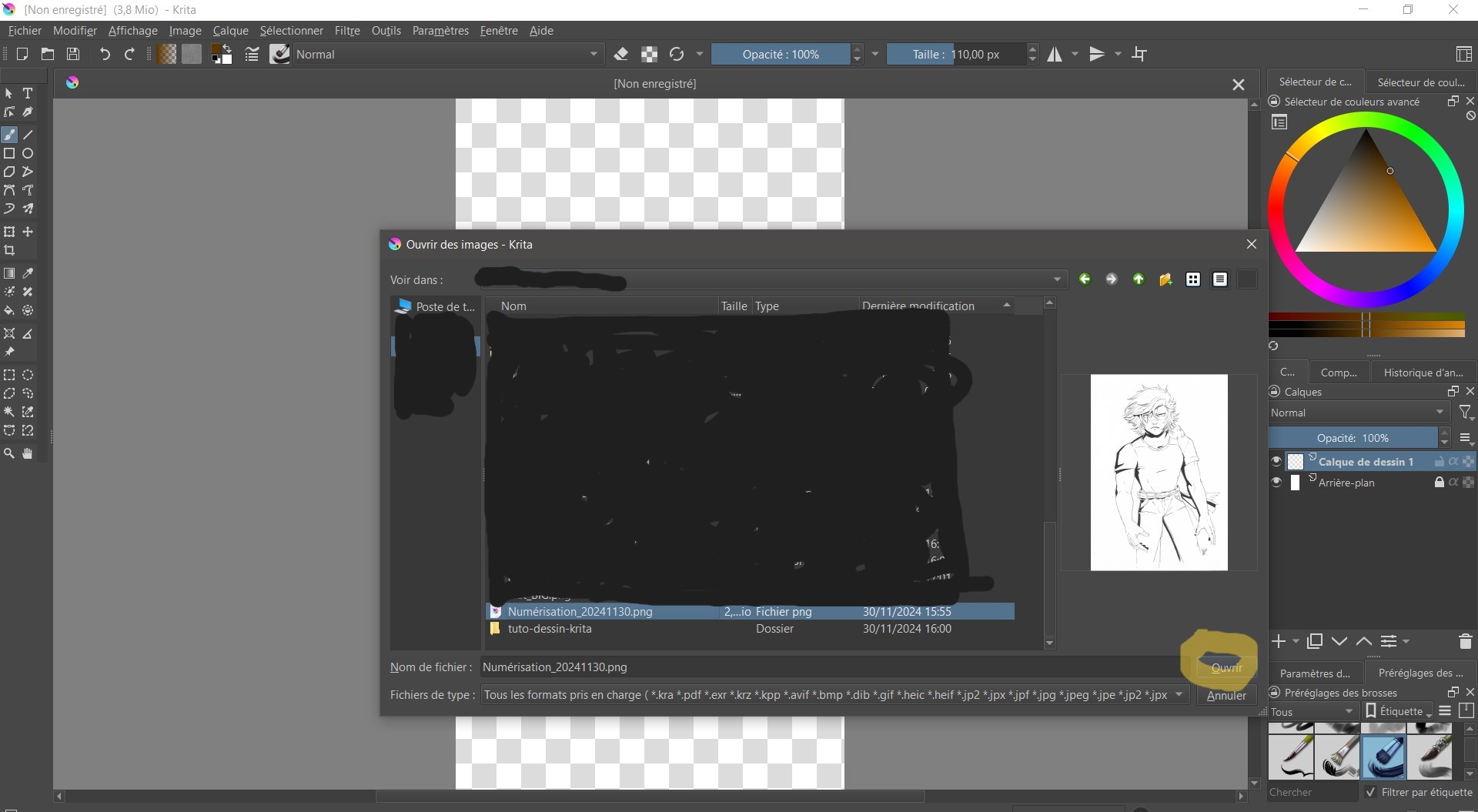Toggle lock on Arrière-plan layer
The width and height of the screenshot is (1478, 812).
coord(1439,483)
